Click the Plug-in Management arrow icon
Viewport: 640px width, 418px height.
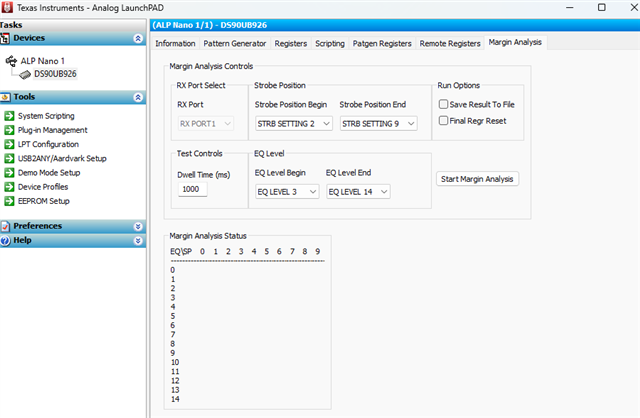[x=9, y=130]
